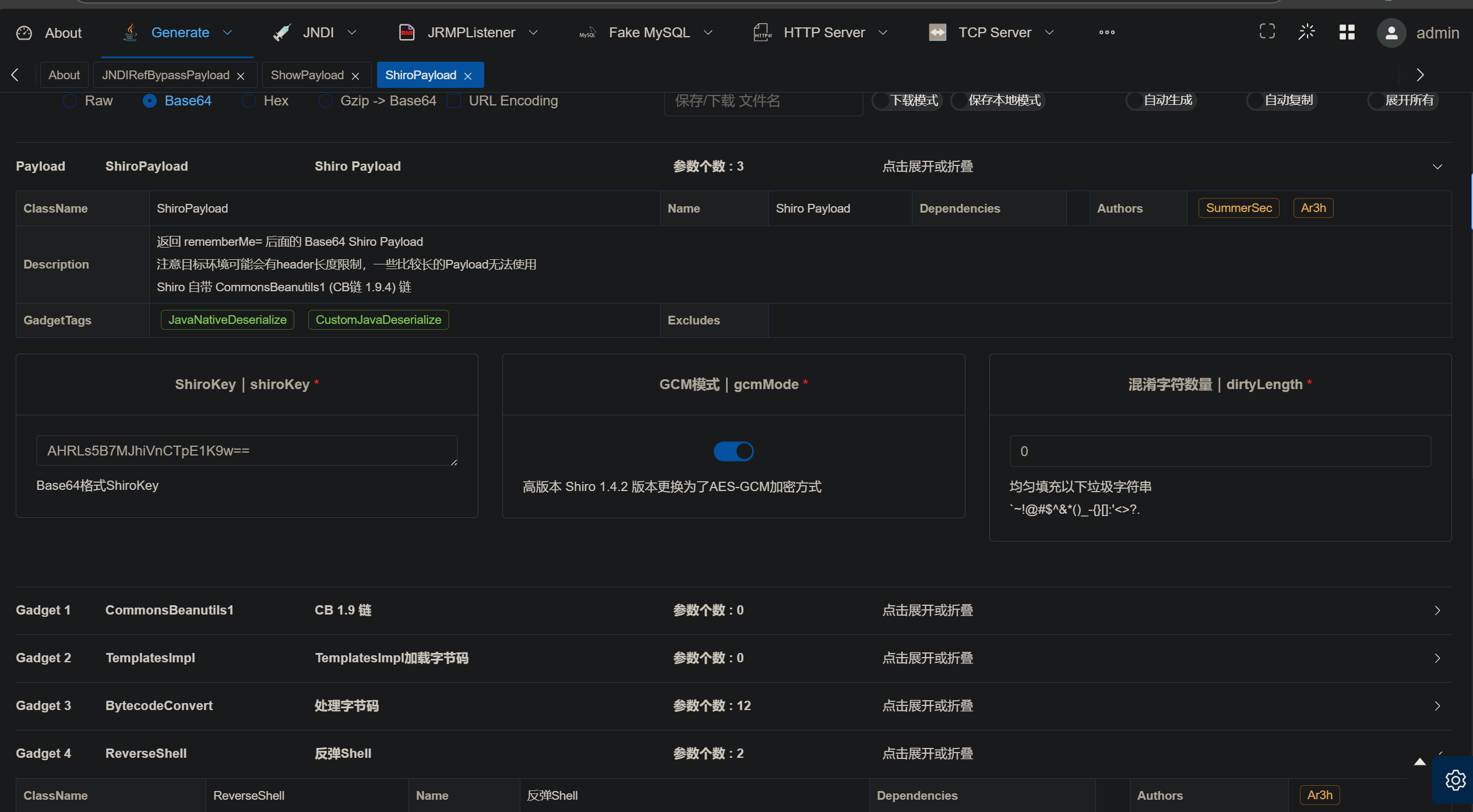Open the Fake MySQL module
Screen dimensions: 1473x812
[649, 32]
